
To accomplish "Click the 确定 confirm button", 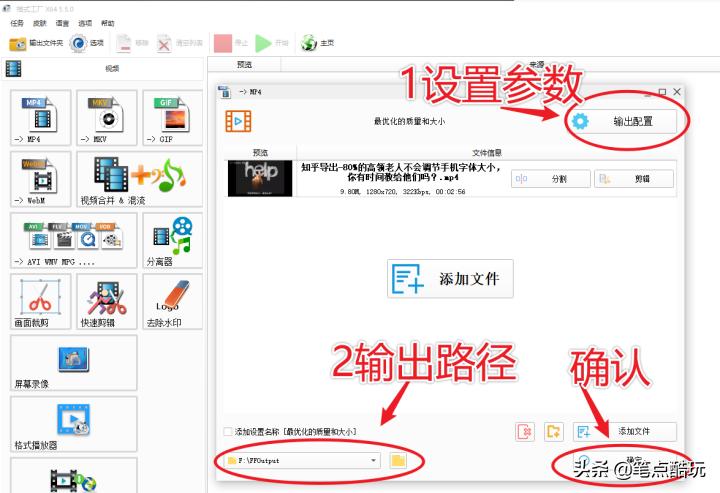I will tap(624, 461).
